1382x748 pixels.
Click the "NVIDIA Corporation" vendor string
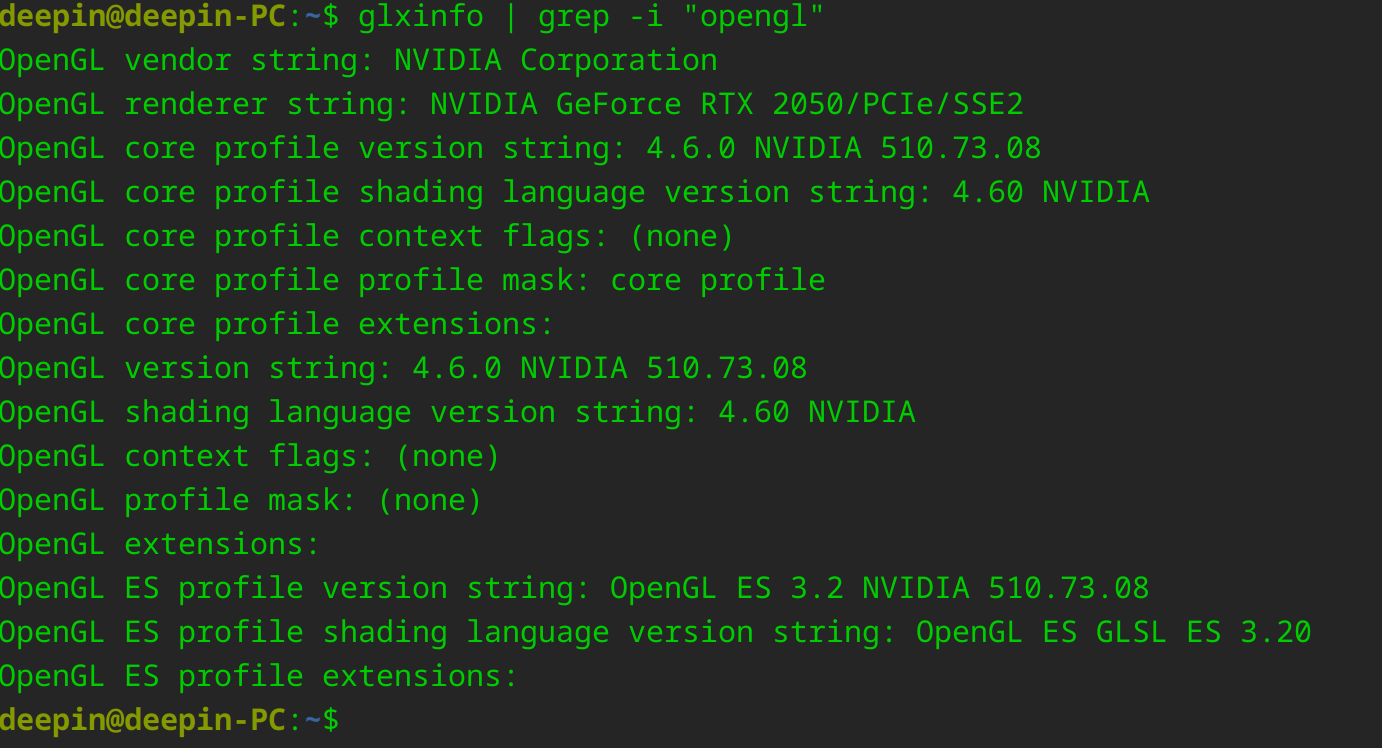click(556, 60)
